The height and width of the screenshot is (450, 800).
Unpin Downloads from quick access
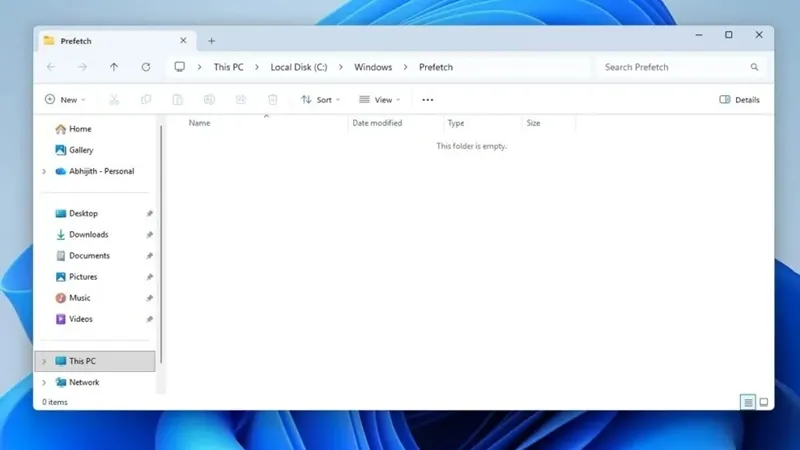click(149, 235)
